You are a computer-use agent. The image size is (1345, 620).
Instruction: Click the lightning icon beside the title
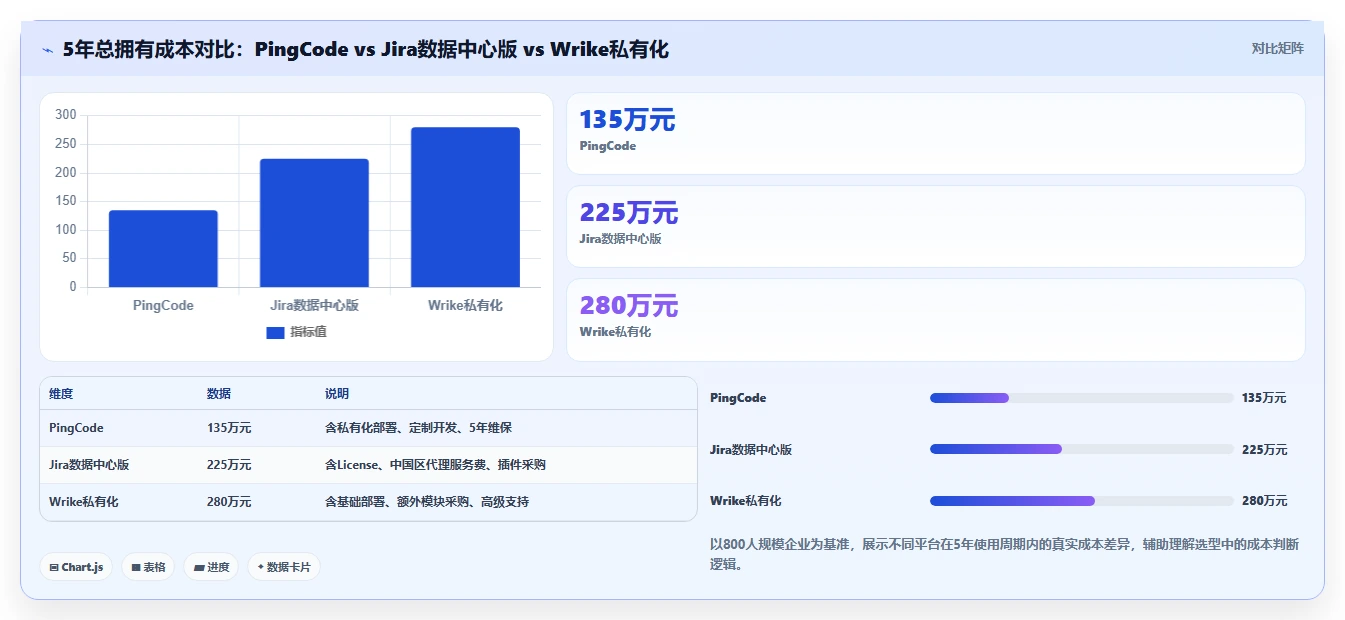click(x=48, y=50)
